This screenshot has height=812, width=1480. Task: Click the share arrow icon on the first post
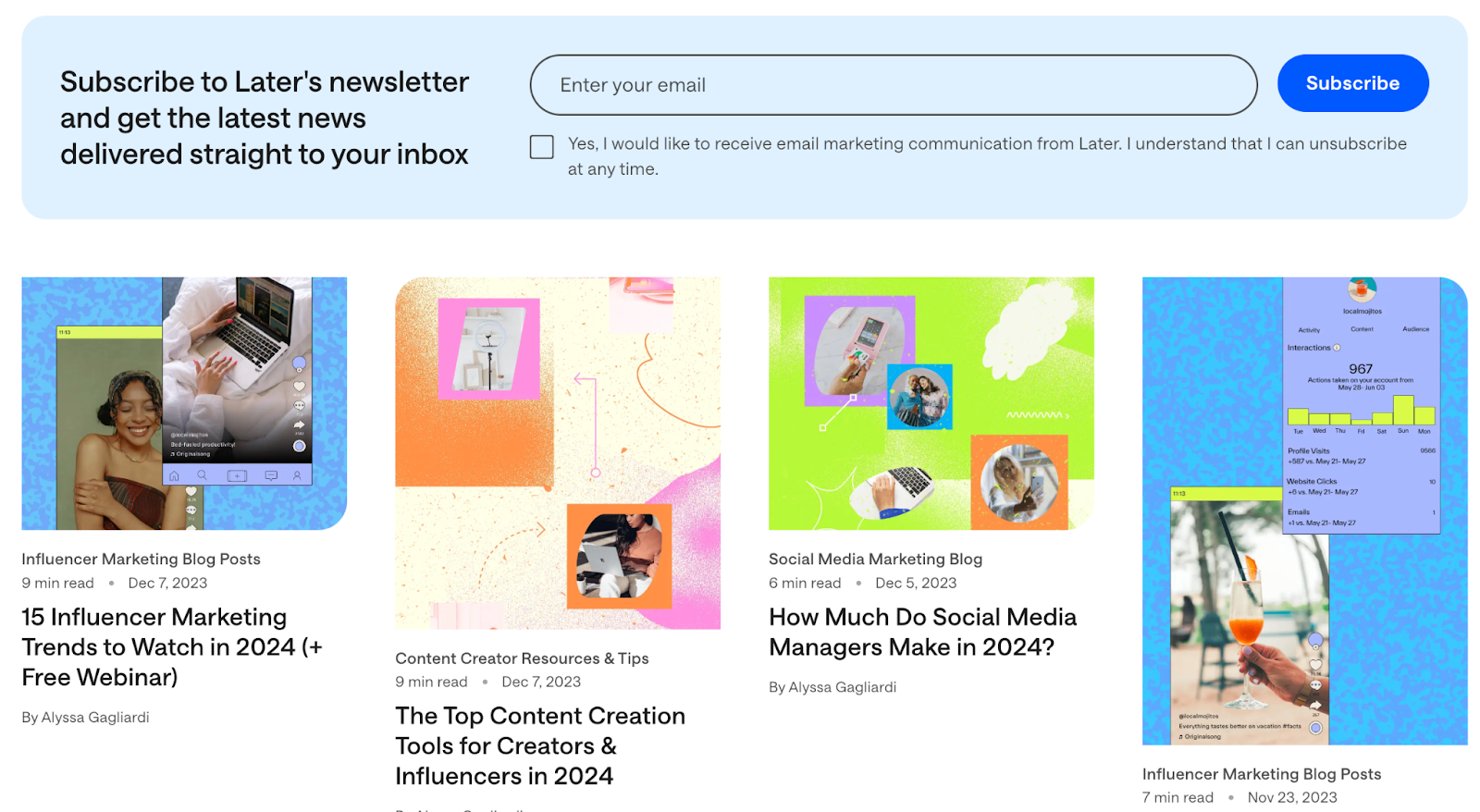point(300,424)
